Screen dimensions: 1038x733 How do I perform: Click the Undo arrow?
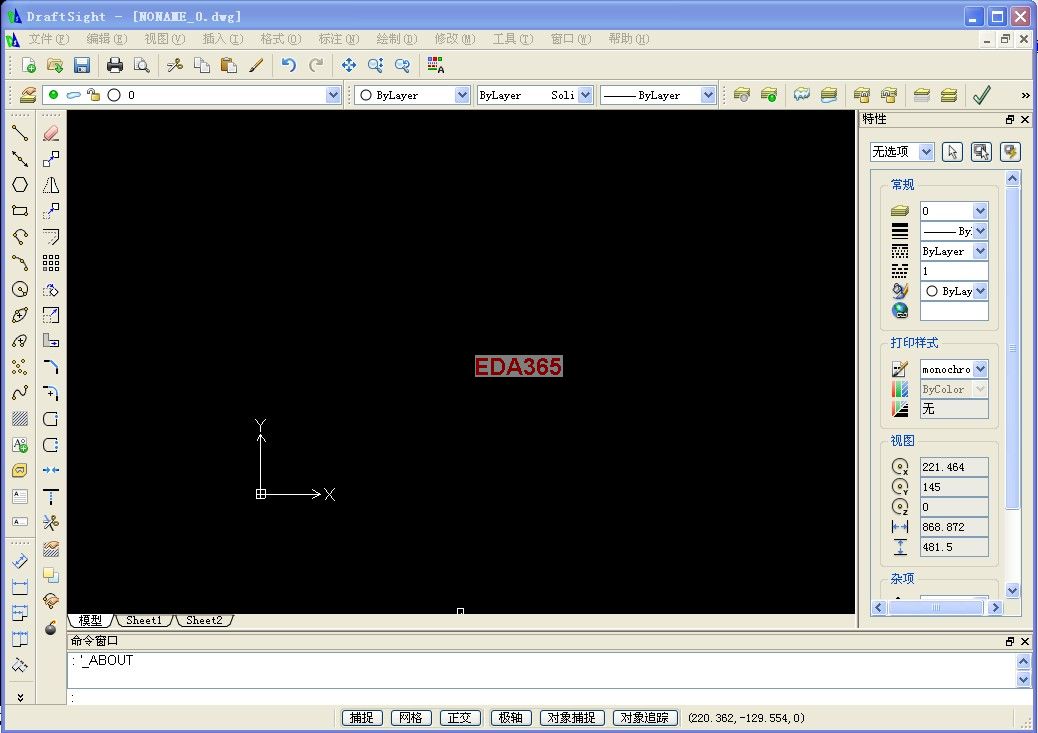[289, 65]
